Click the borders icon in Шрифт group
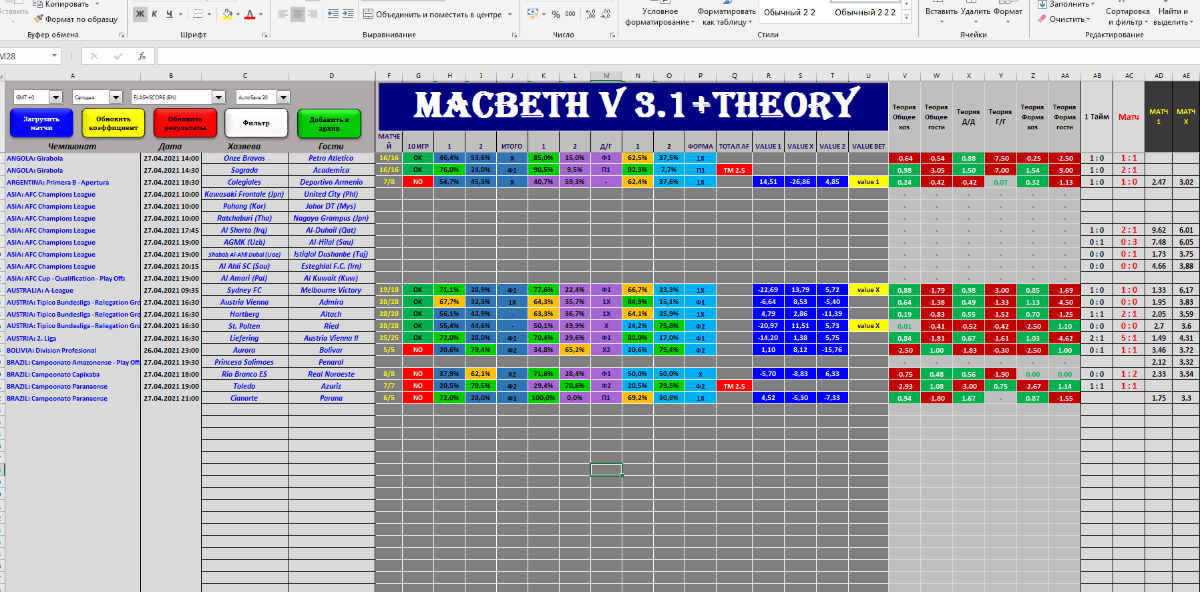1200x592 pixels. [199, 15]
